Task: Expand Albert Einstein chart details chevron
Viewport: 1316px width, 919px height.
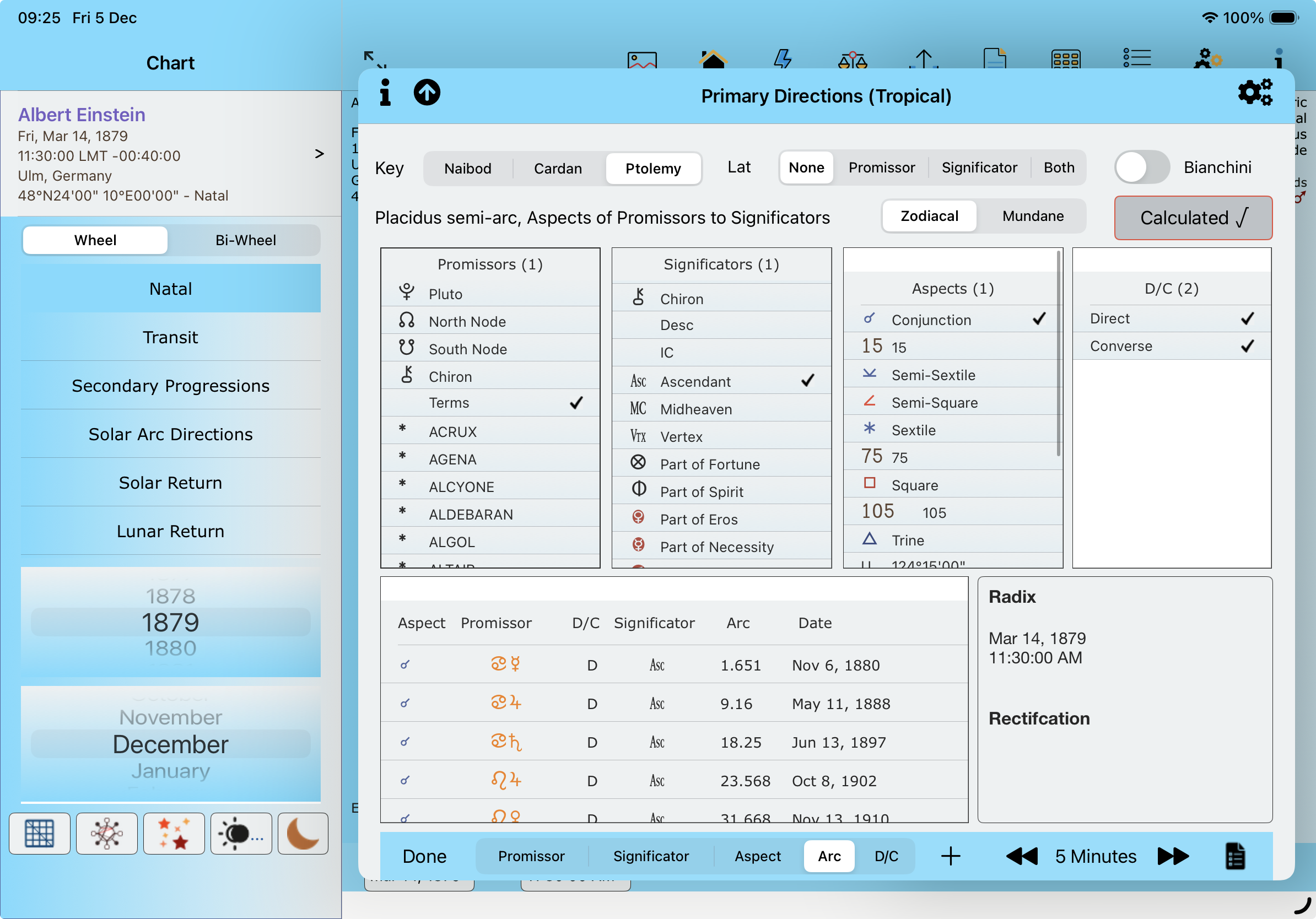Action: click(x=319, y=154)
